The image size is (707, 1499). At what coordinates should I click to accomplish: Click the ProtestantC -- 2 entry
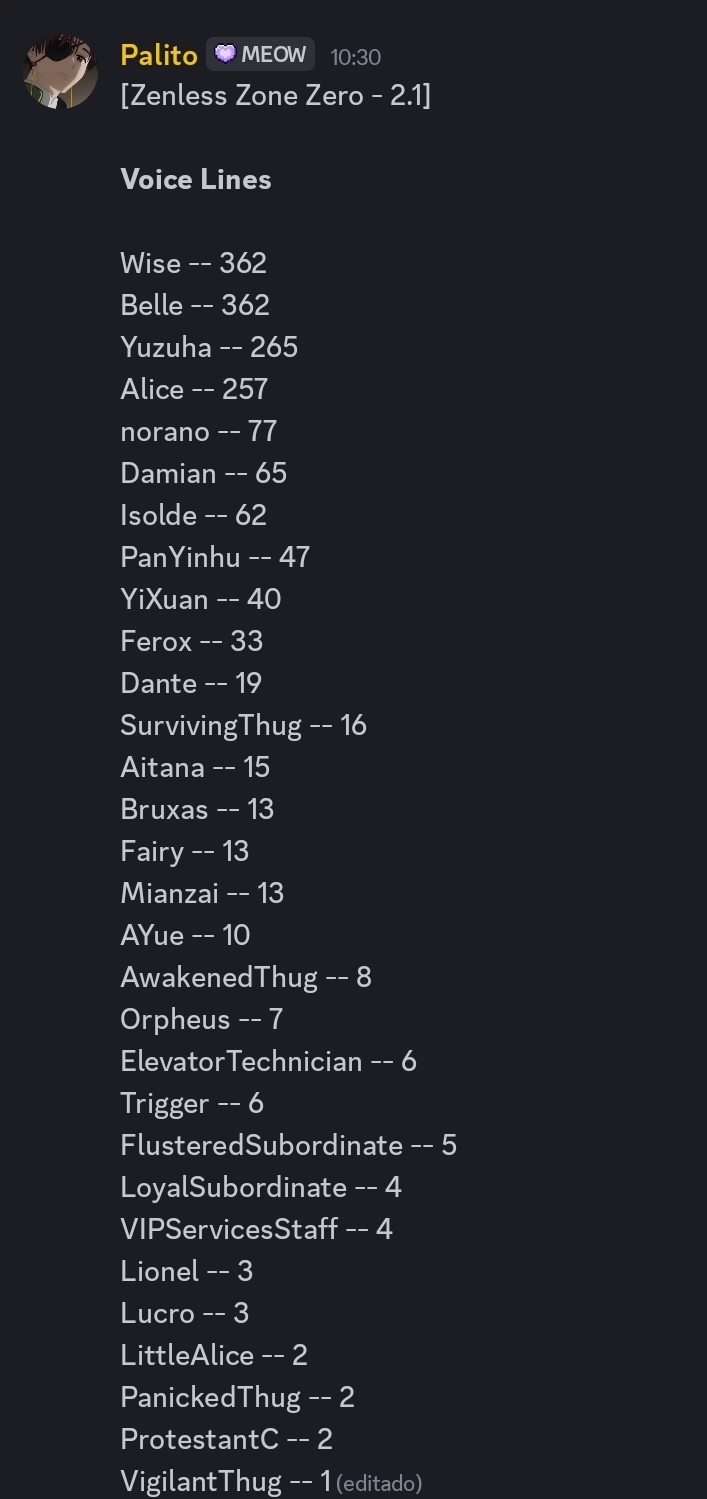click(x=226, y=1439)
